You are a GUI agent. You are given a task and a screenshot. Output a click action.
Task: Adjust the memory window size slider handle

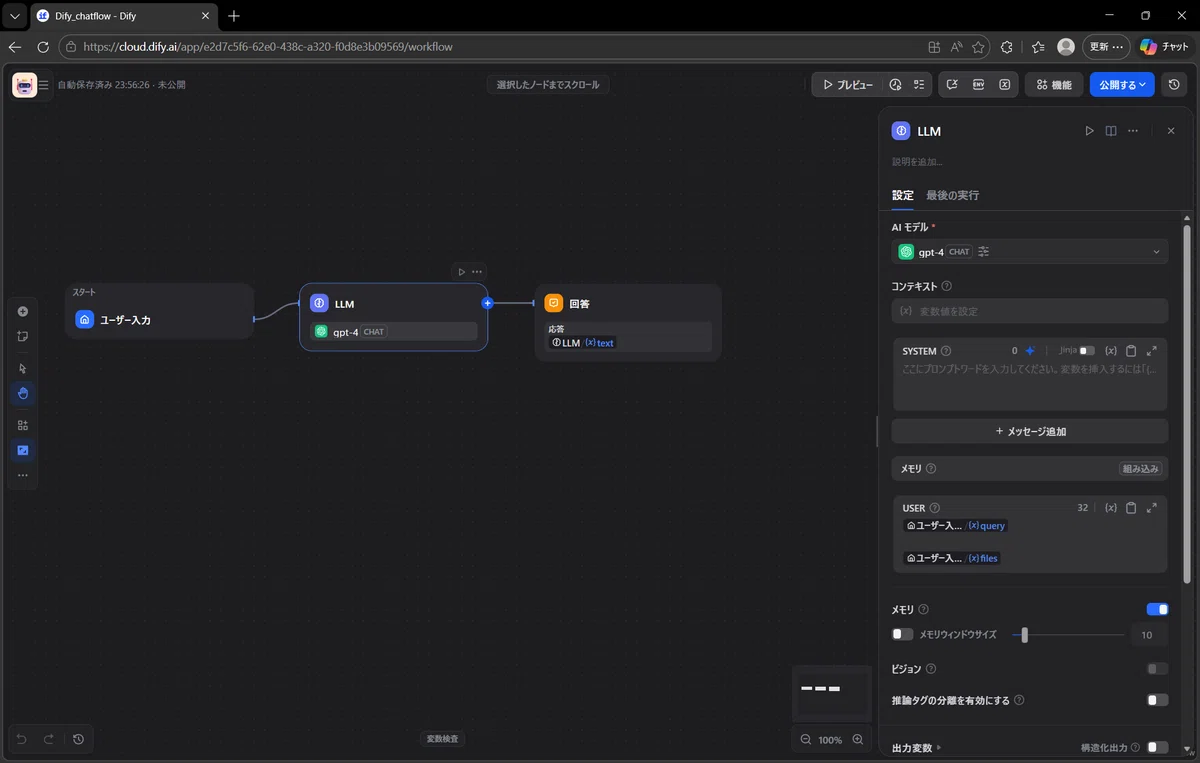pyautogui.click(x=1024, y=635)
